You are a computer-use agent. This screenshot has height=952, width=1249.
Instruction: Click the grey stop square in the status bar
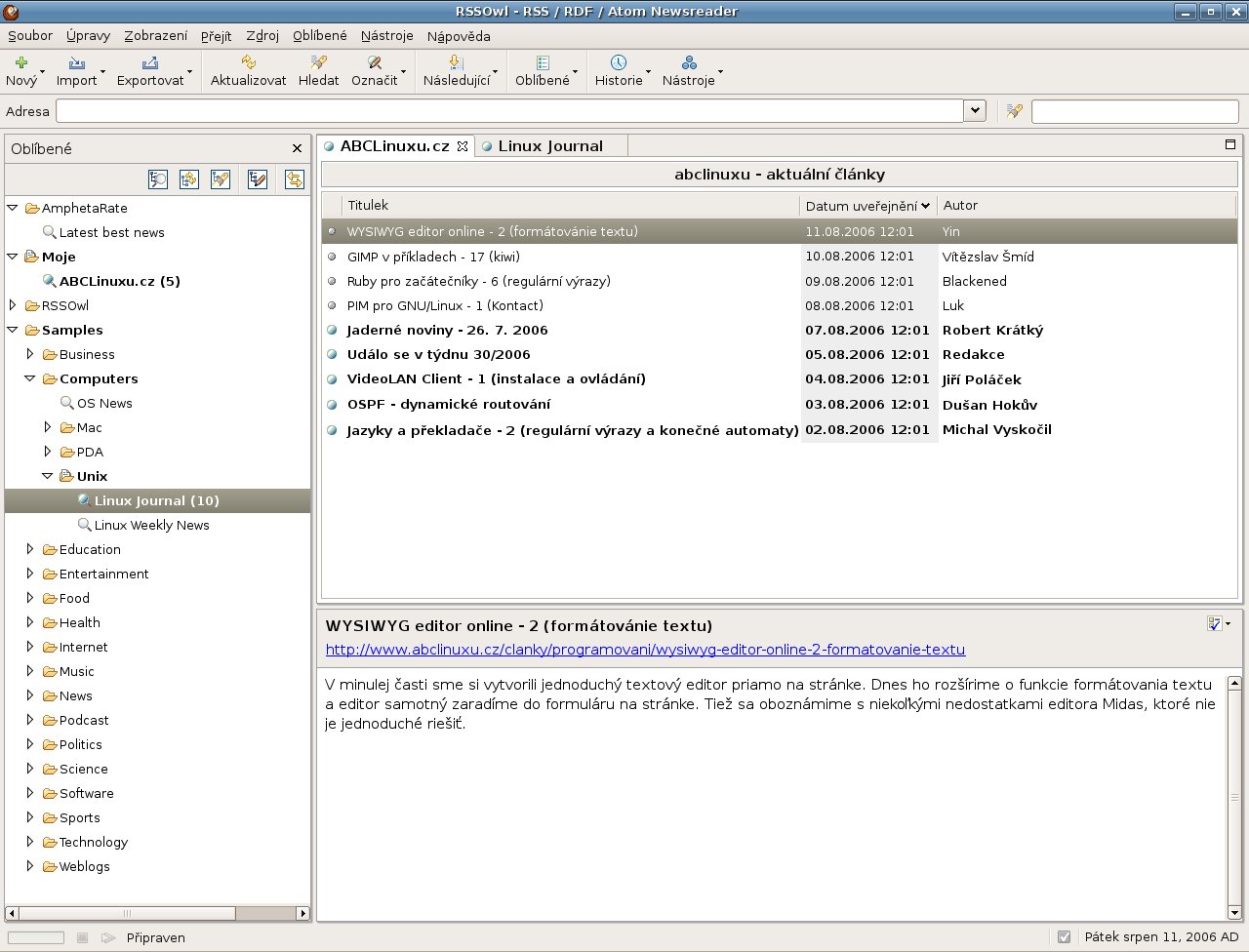click(82, 937)
